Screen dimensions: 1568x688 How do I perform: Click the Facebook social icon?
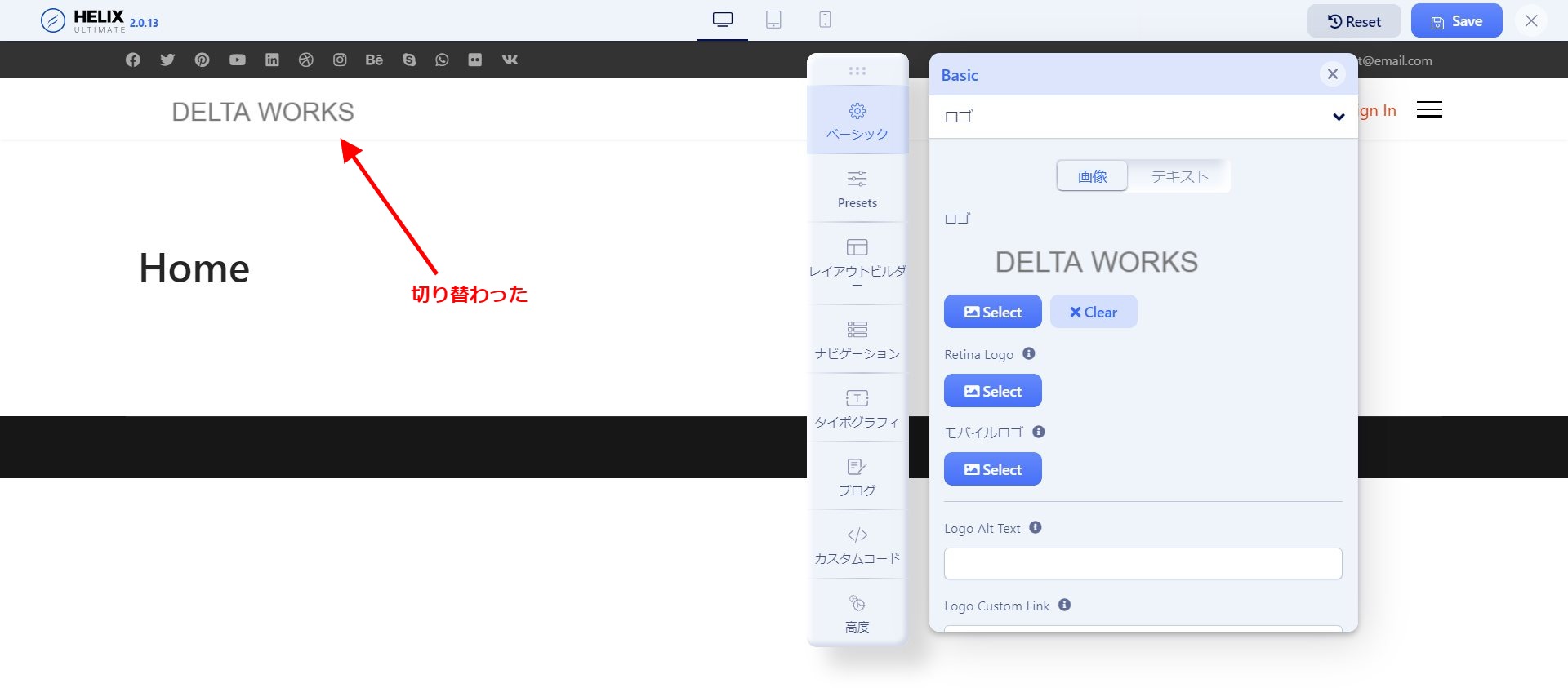[x=133, y=60]
